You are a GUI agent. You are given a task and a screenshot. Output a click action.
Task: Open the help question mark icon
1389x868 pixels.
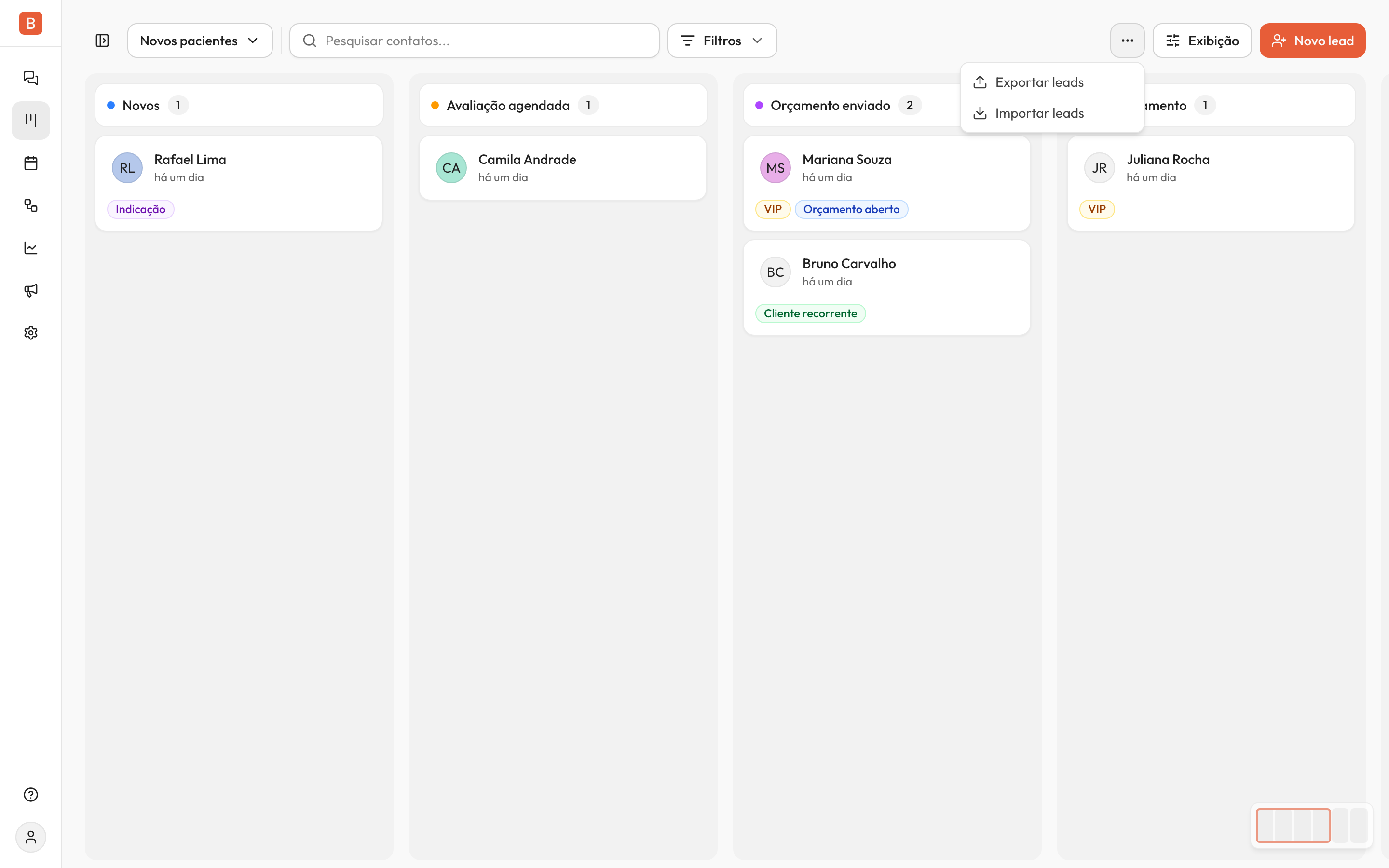30,795
